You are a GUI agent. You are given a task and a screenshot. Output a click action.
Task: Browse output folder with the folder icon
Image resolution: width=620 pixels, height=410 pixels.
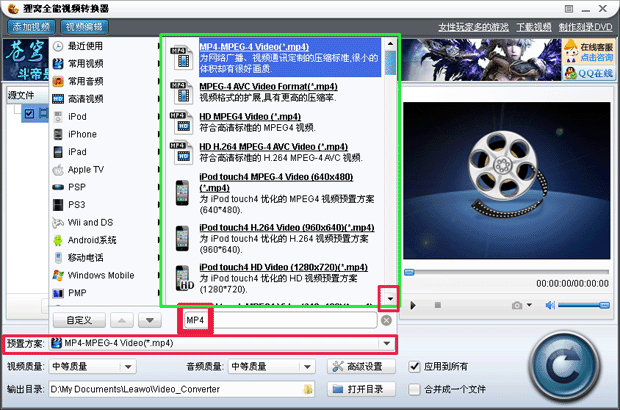(308, 389)
